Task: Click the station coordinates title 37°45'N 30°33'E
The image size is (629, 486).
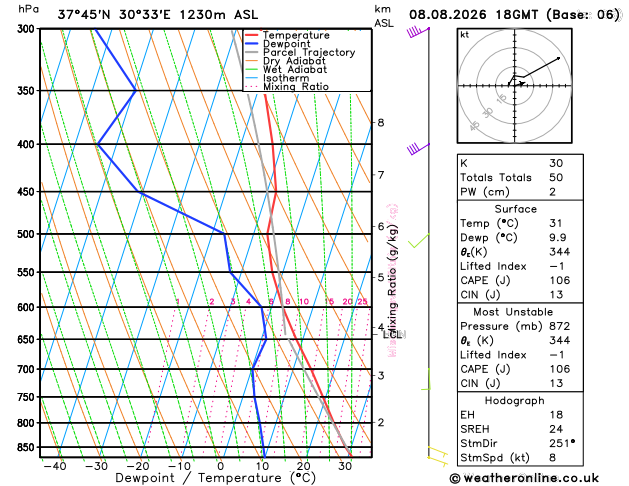Action: pyautogui.click(x=114, y=15)
